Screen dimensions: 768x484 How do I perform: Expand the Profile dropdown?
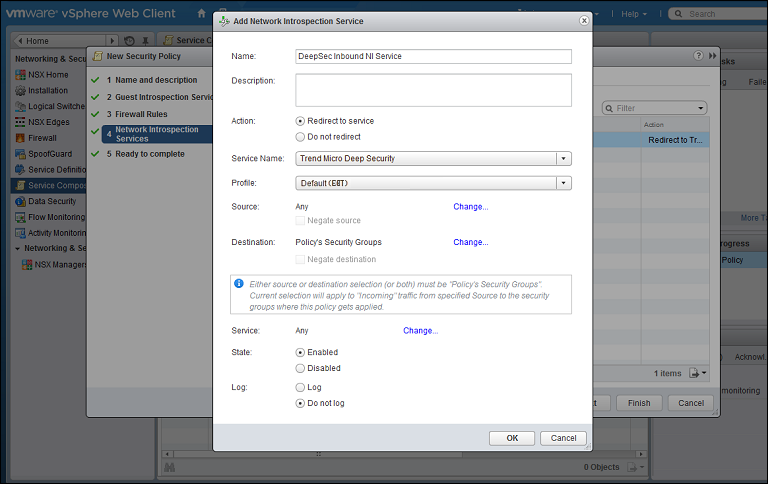click(564, 183)
